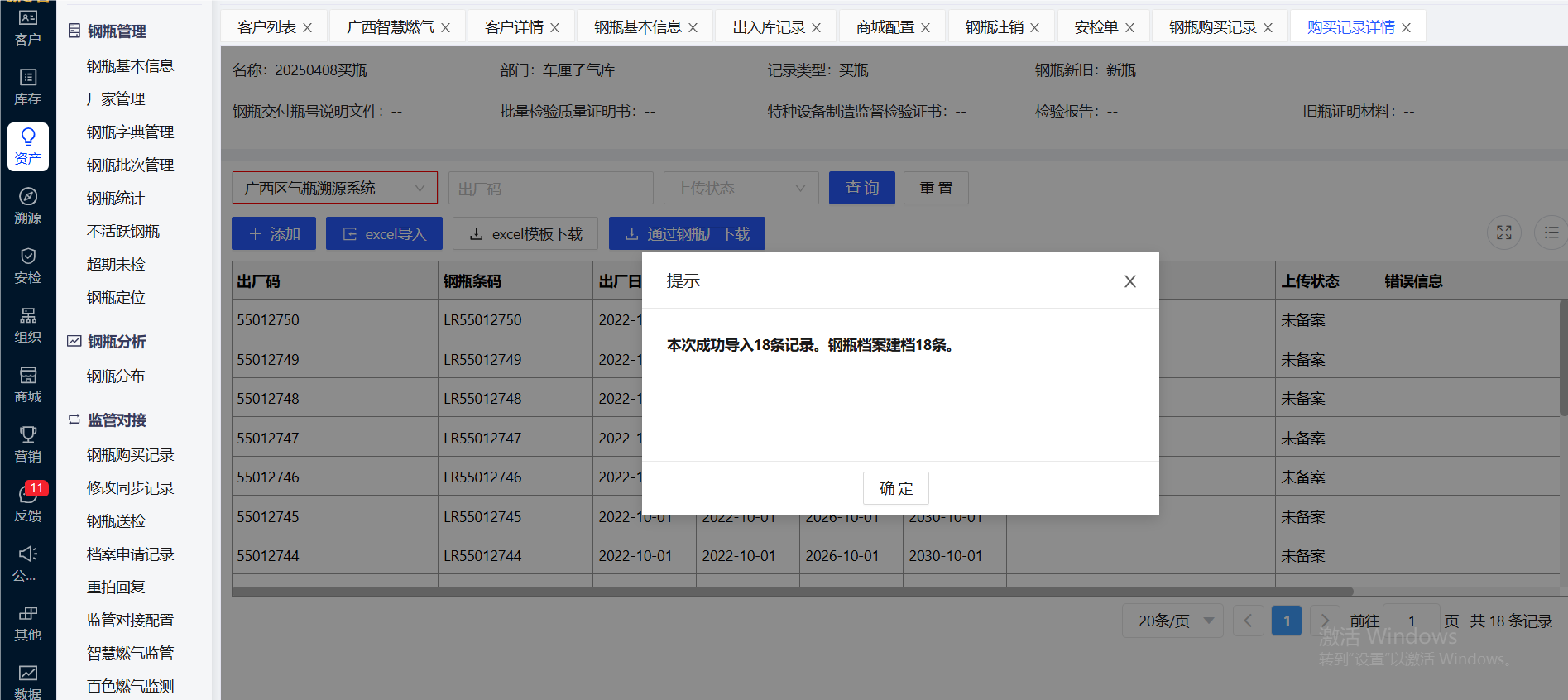Image resolution: width=1568 pixels, height=700 pixels.
Task: Open the column list settings icon
Action: pyautogui.click(x=1551, y=233)
